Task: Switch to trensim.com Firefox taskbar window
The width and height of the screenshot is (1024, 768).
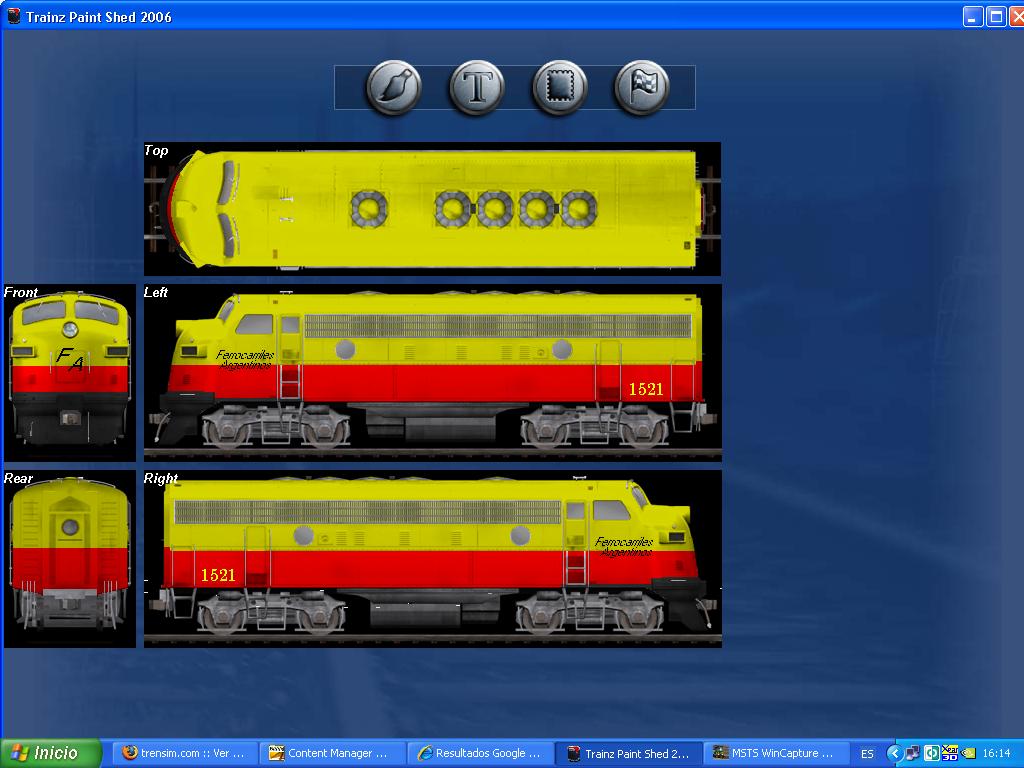Action: point(184,753)
